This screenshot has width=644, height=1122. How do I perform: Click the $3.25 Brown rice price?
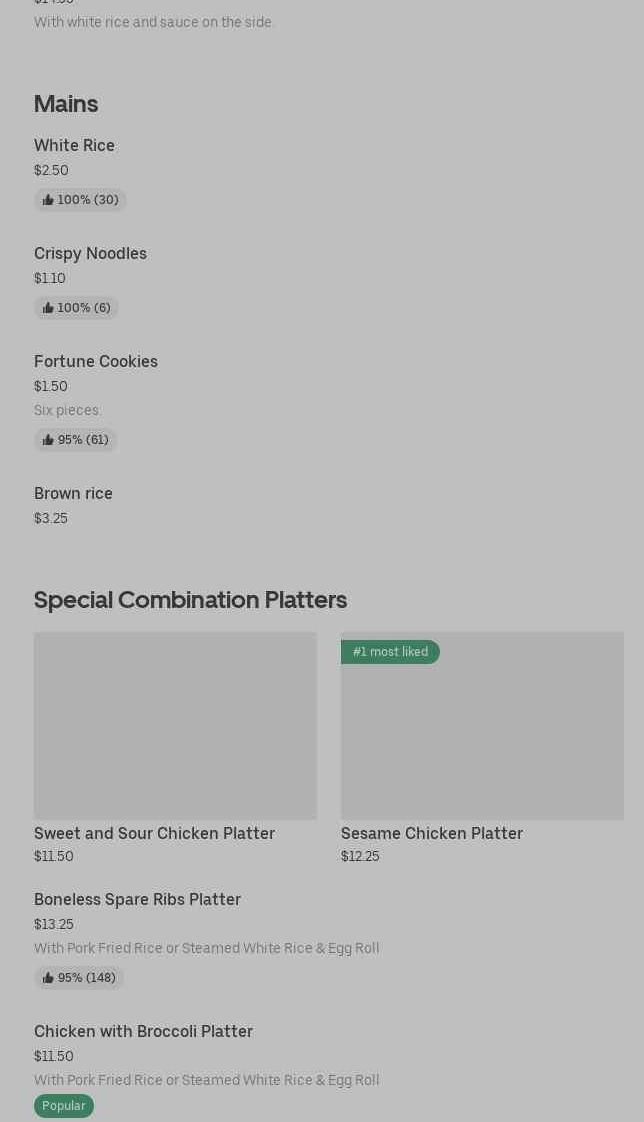tap(51, 519)
